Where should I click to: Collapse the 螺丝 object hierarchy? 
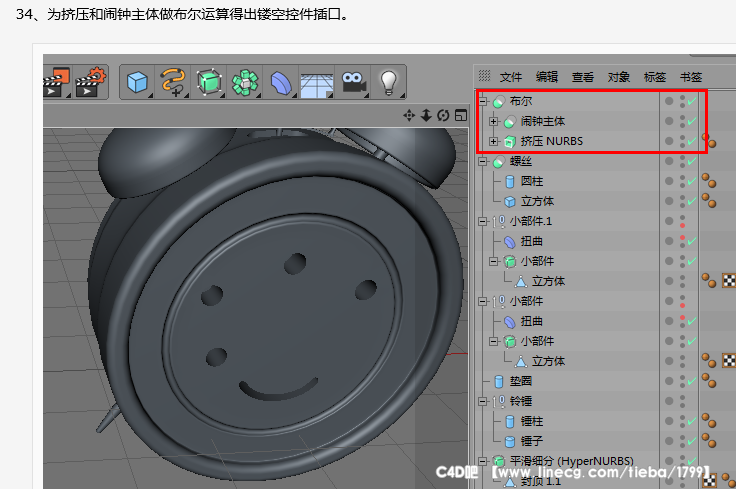[483, 161]
